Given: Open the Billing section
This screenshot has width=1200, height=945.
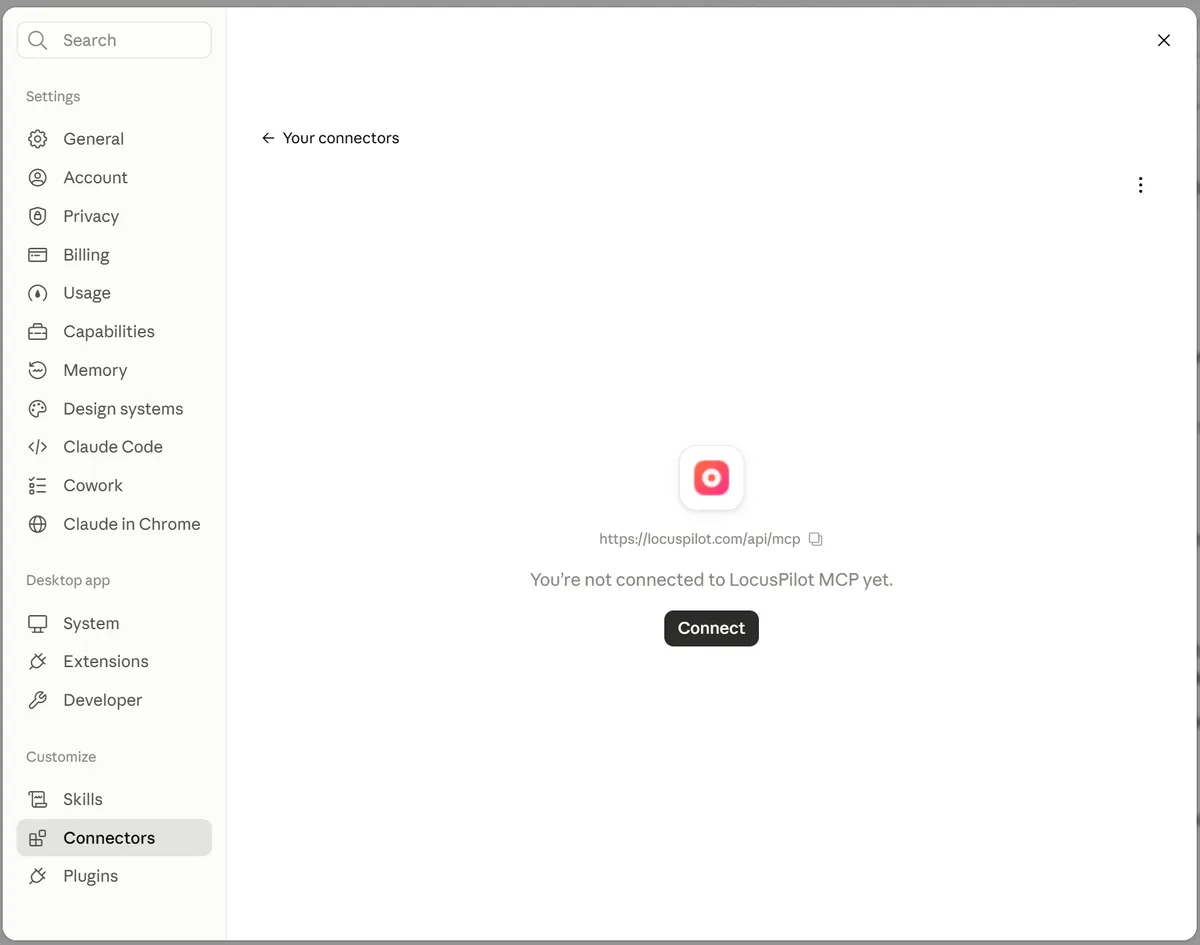Looking at the screenshot, I should pyautogui.click(x=114, y=255).
